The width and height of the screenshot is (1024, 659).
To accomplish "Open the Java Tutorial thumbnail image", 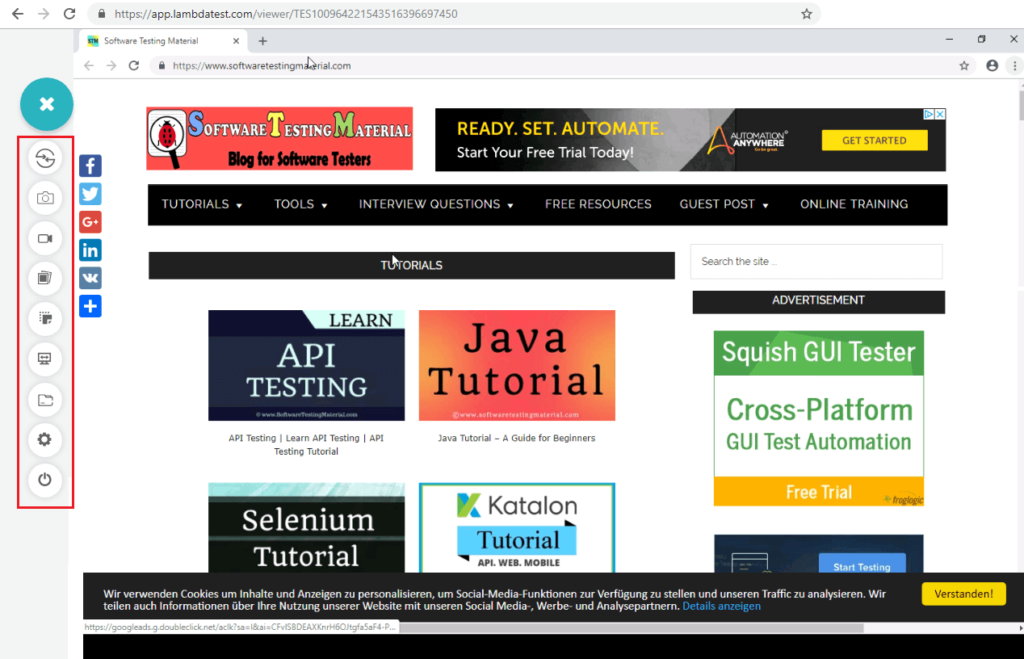I will click(517, 365).
